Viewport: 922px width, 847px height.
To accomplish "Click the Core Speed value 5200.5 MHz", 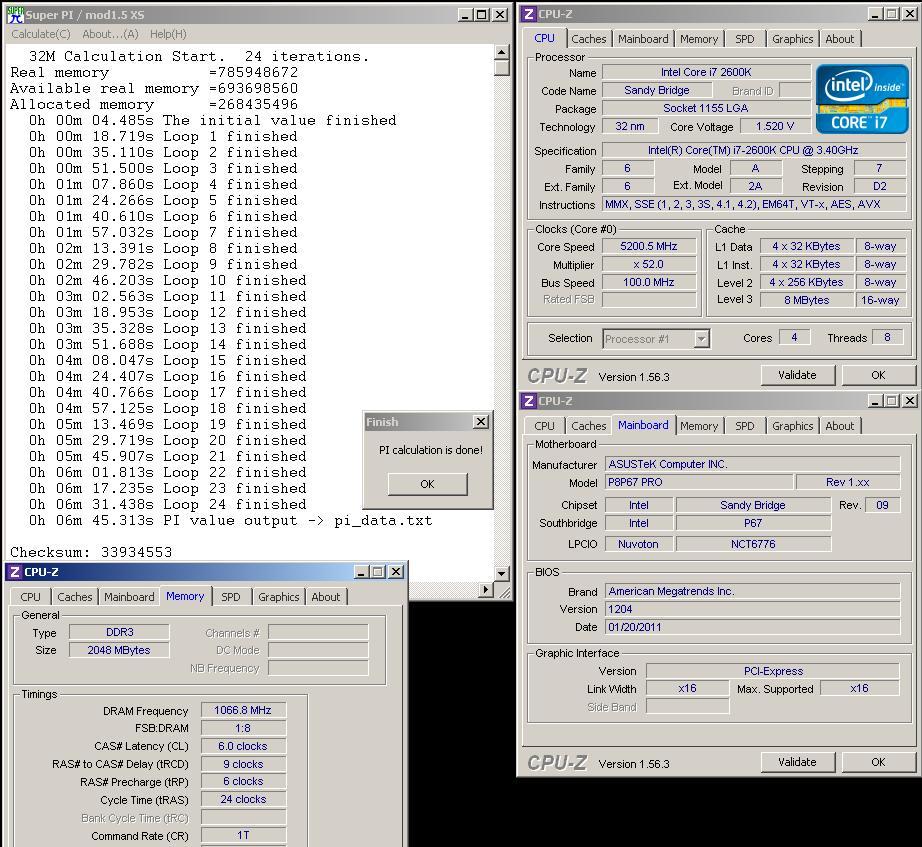I will click(x=649, y=246).
